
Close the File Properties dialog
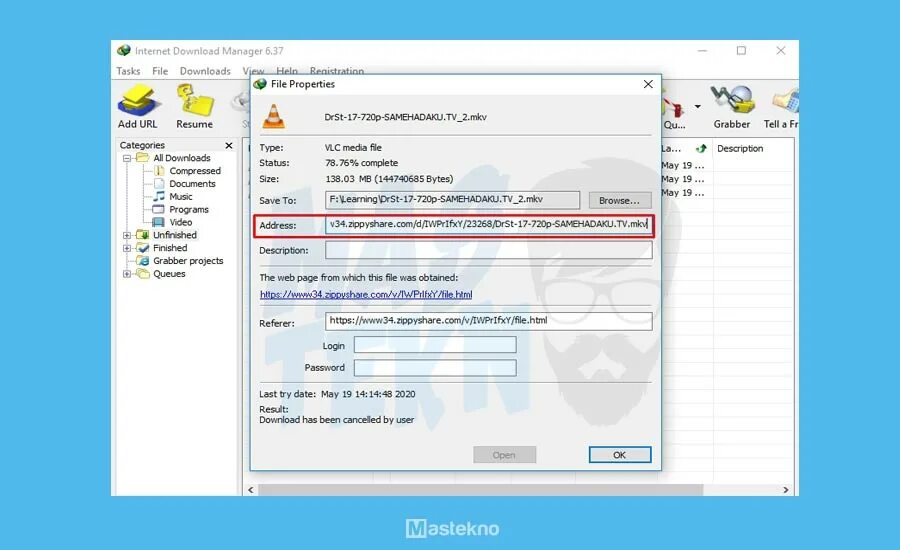(648, 84)
